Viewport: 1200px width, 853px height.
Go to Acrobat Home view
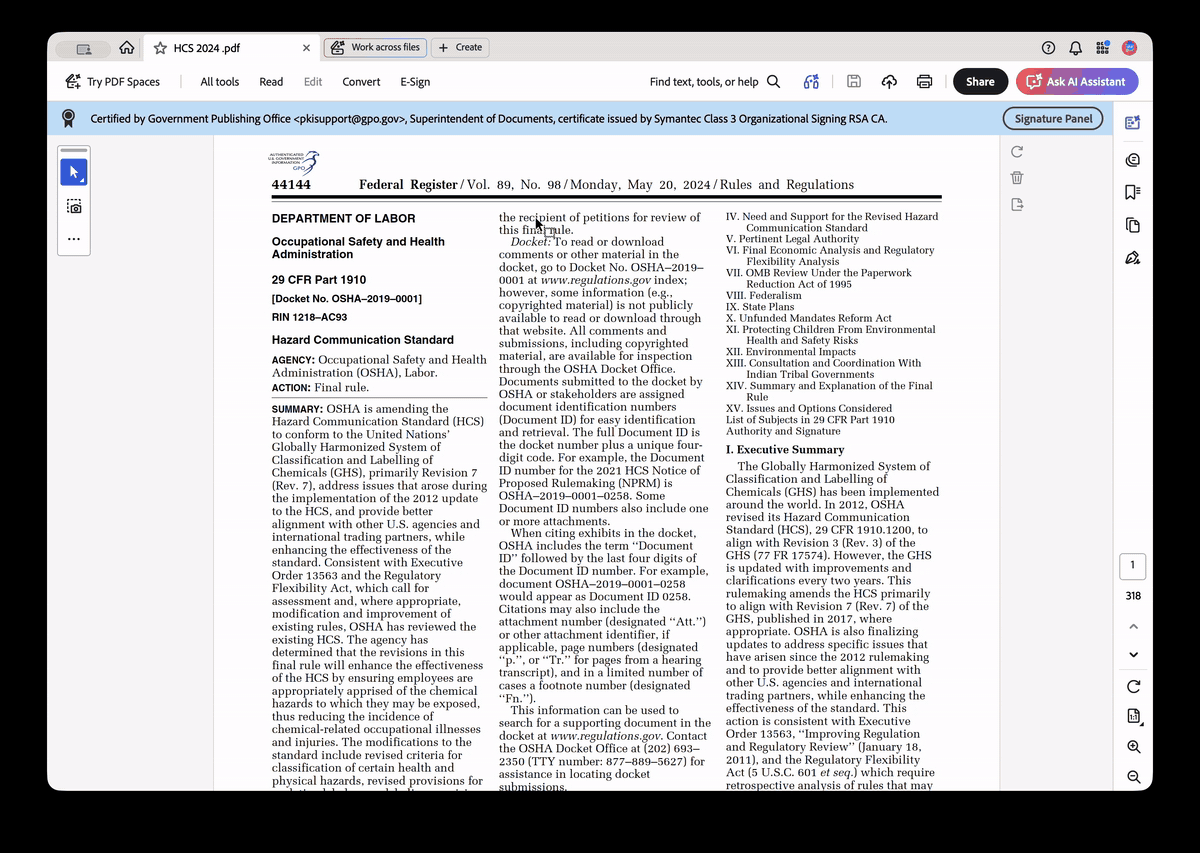point(126,47)
